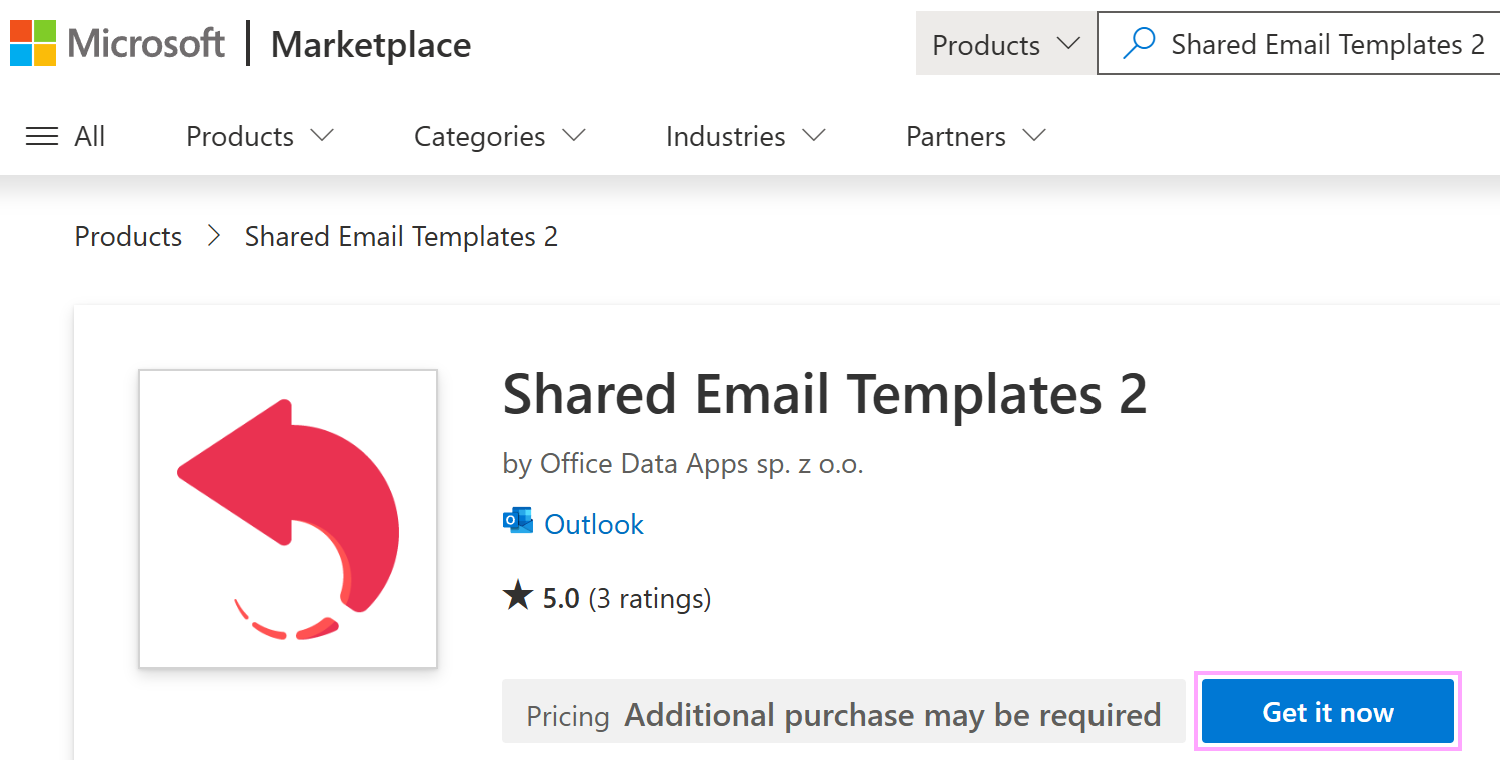Click the Shared Email Templates logo image
Screen dimensions: 1500x760
(x=287, y=518)
